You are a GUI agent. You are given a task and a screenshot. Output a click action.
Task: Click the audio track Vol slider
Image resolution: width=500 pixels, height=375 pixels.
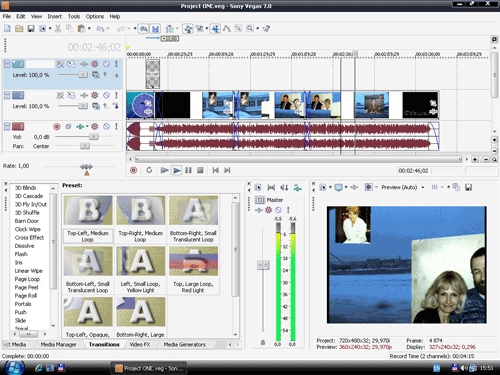tap(94, 137)
